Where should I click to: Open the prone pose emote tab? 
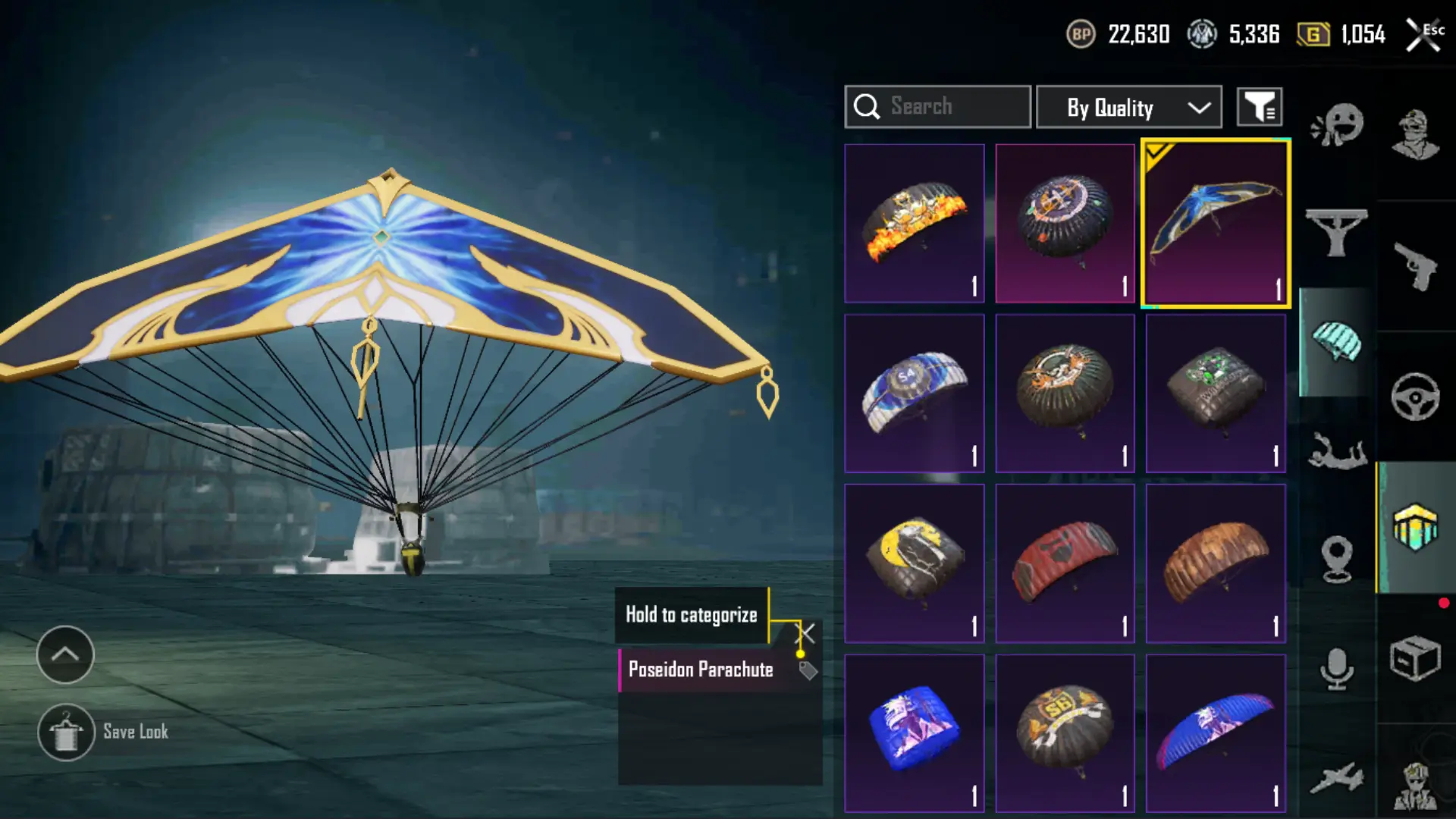(1337, 451)
